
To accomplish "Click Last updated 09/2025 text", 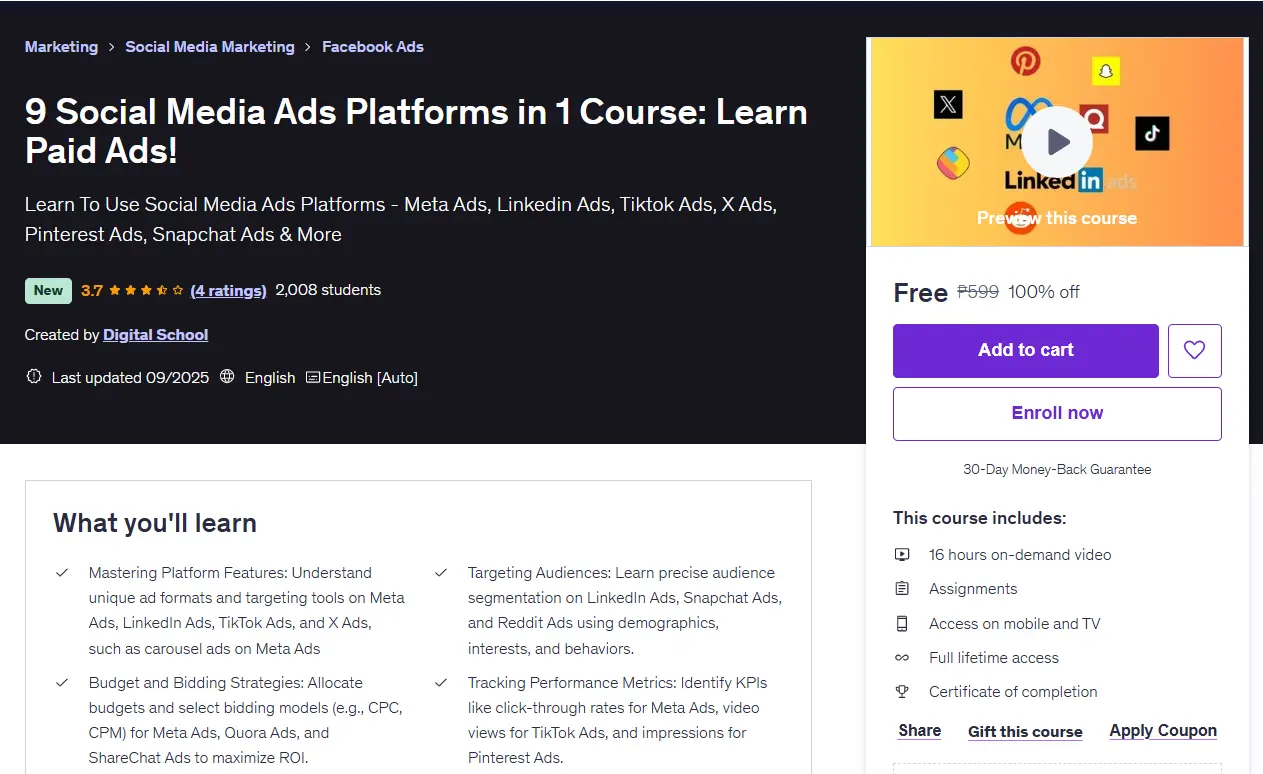I will coord(130,377).
